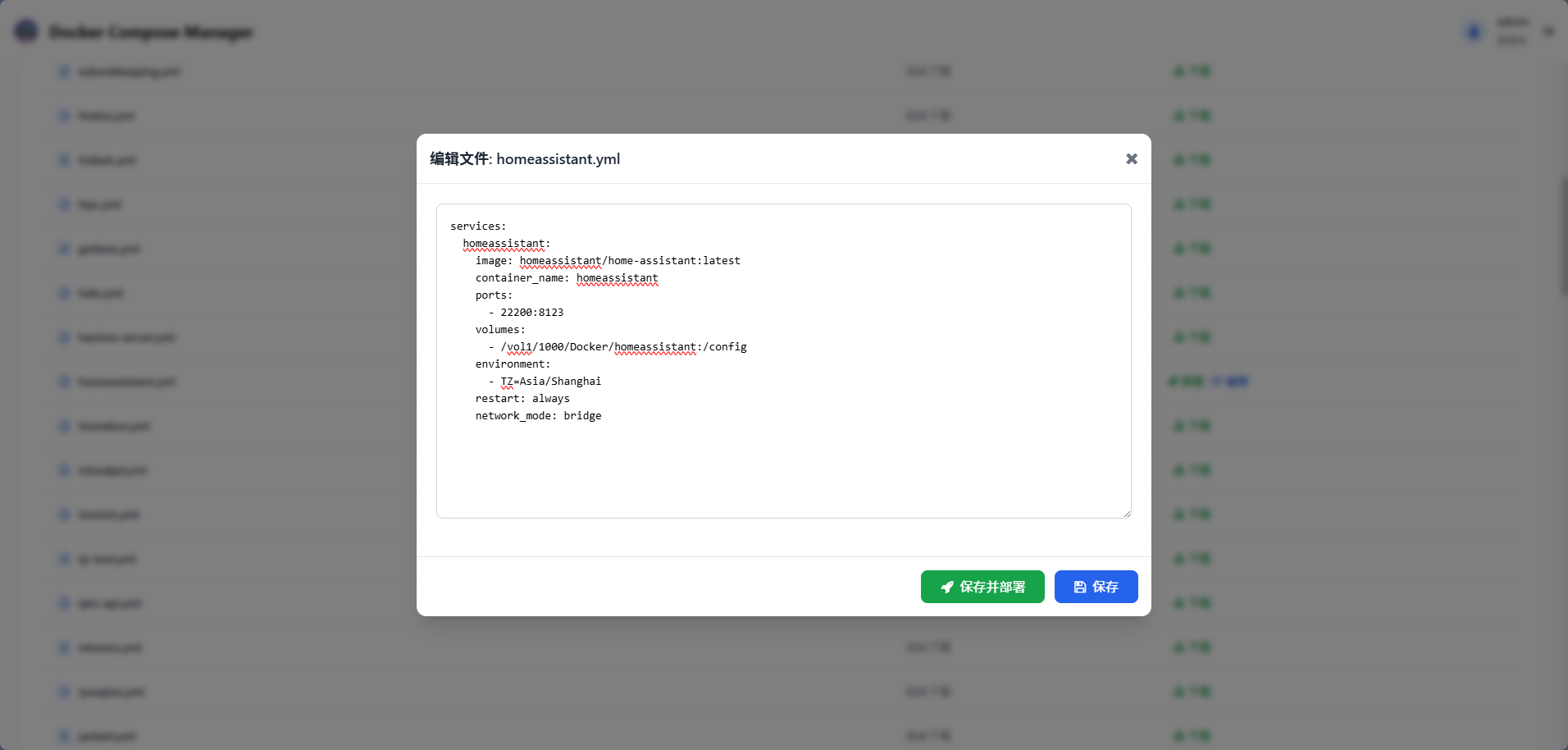Click the page's vertical scrollbar thumb

pos(1563,238)
